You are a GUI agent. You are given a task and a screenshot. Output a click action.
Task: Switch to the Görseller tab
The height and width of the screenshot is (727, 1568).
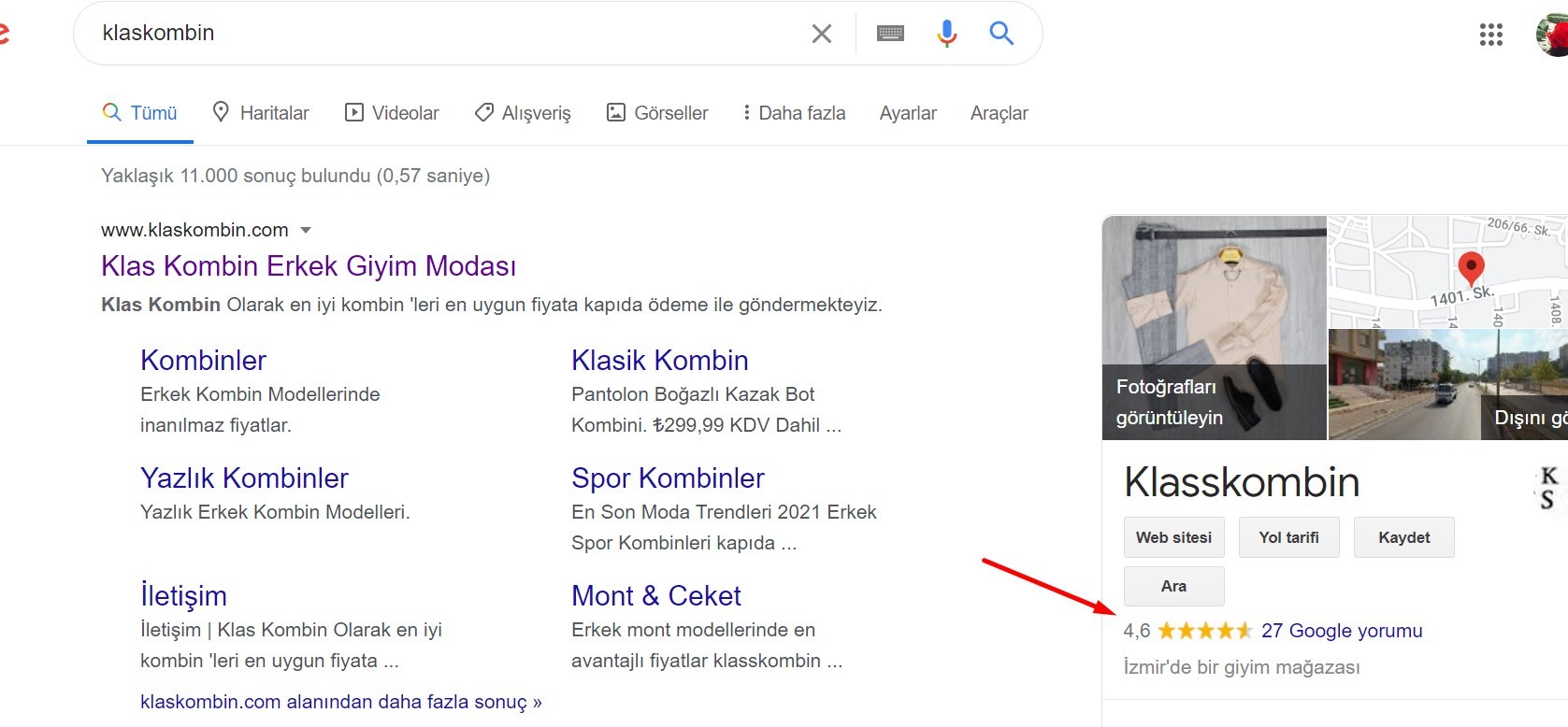tap(657, 113)
